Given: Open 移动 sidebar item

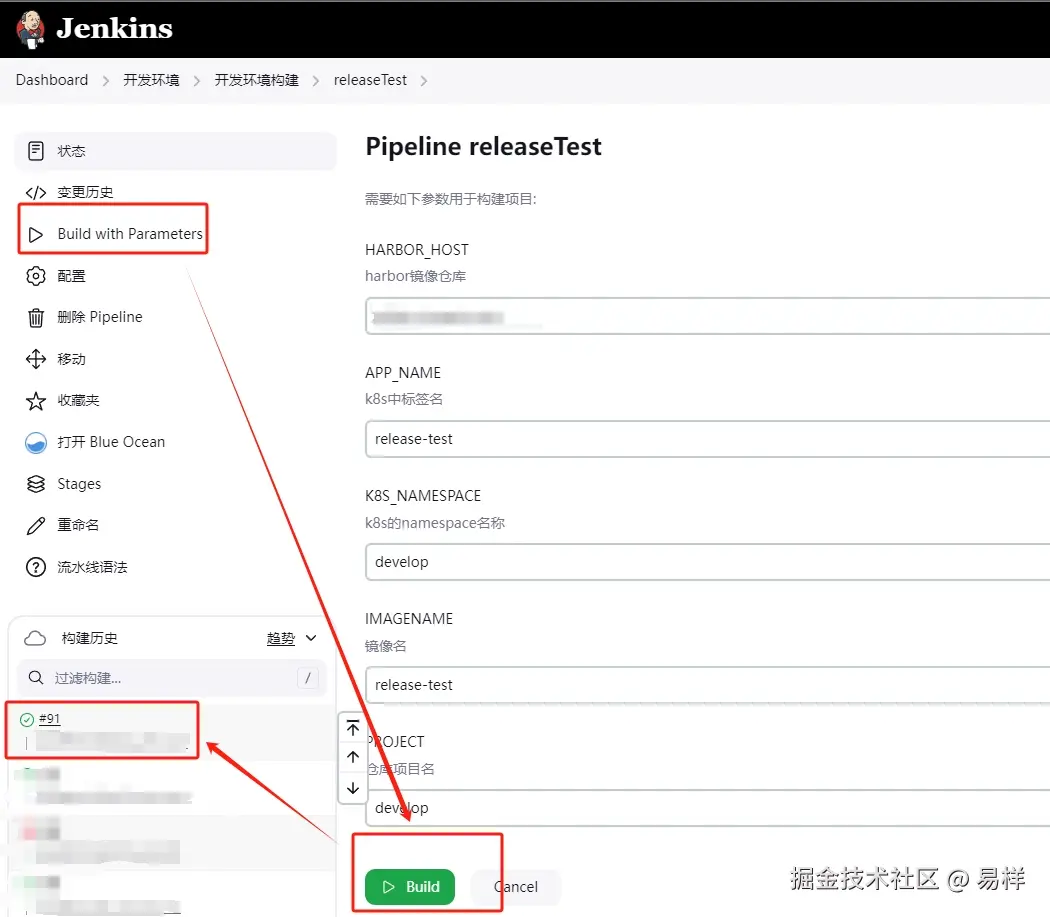Looking at the screenshot, I should 72,359.
